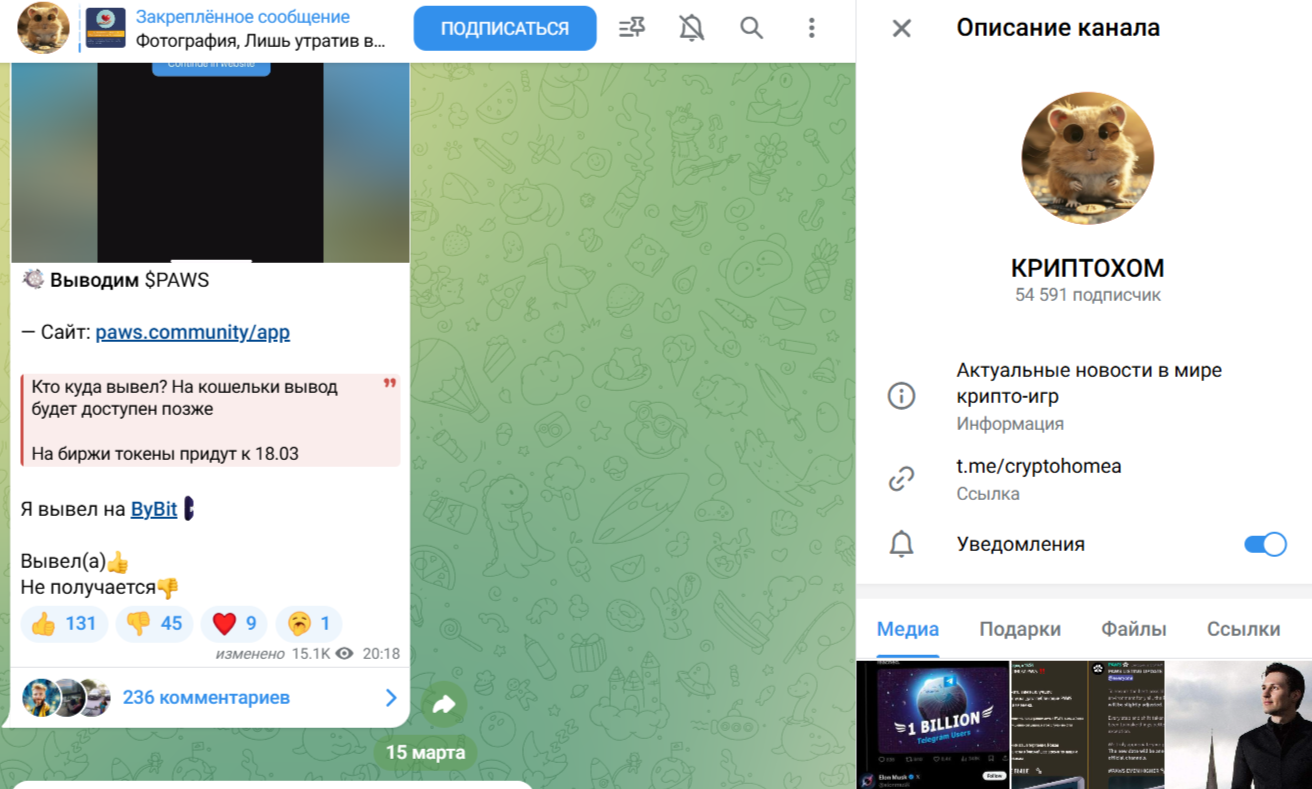The height and width of the screenshot is (789, 1312).
Task: Open search with the magnifier icon
Action: [x=751, y=28]
